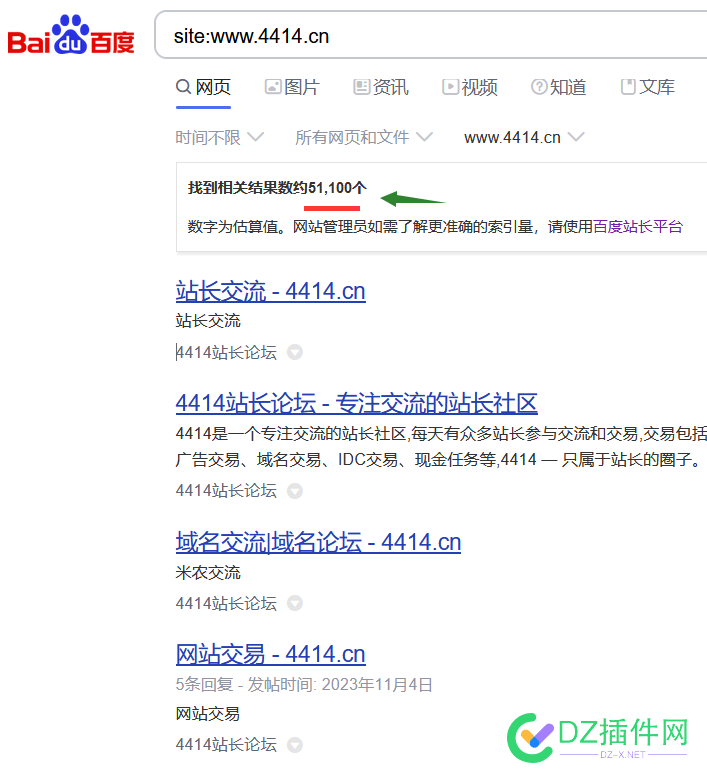Go to the 文库 tab
This screenshot has height=778, width=707.
(647, 87)
